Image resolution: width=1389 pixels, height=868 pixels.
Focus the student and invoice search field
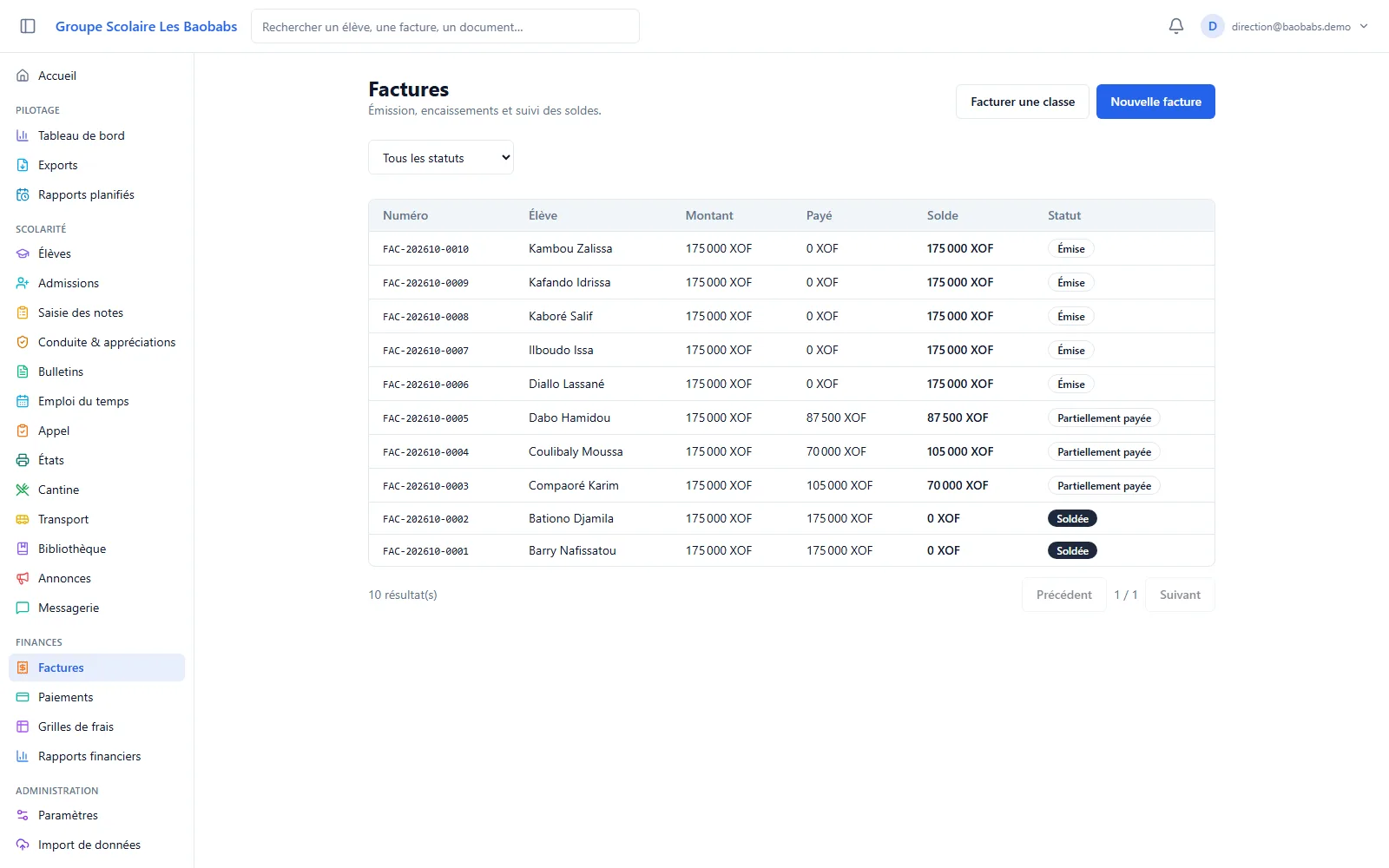point(445,26)
